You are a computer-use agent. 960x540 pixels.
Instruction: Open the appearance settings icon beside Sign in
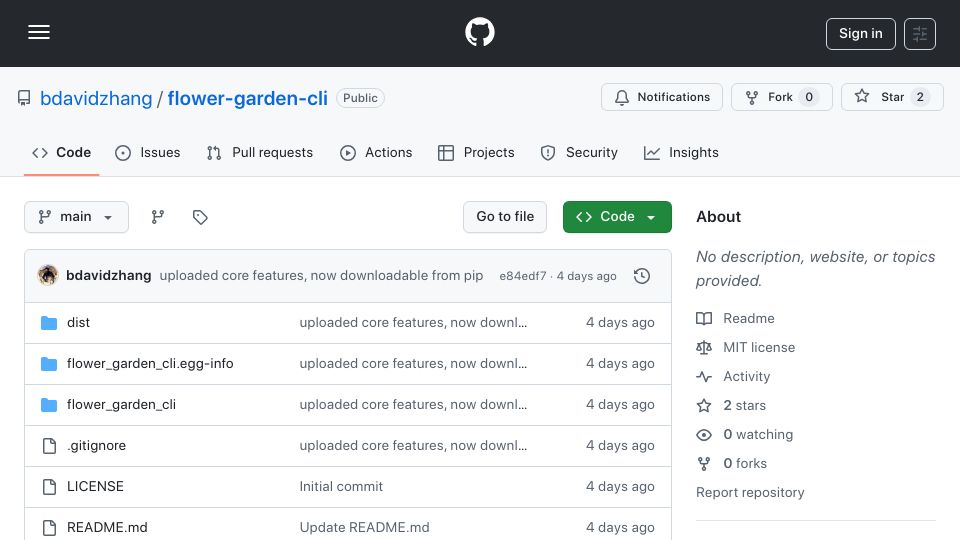click(x=920, y=34)
